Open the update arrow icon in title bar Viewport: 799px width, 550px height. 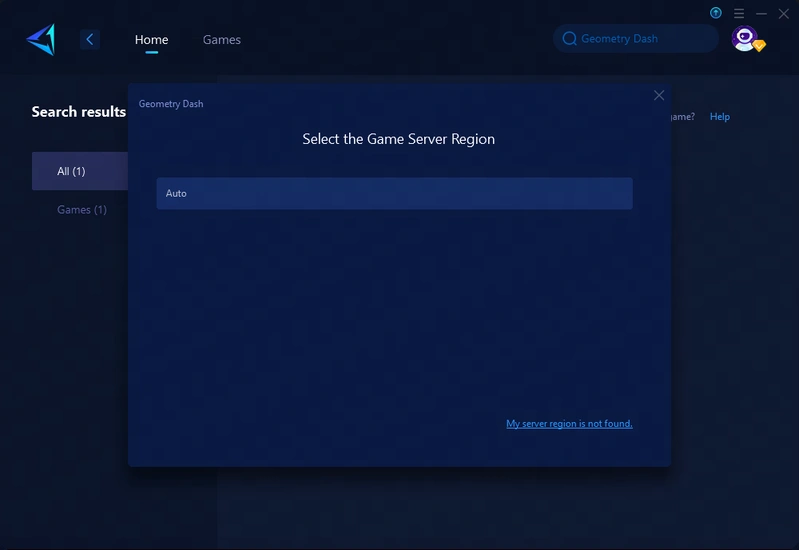coord(716,13)
